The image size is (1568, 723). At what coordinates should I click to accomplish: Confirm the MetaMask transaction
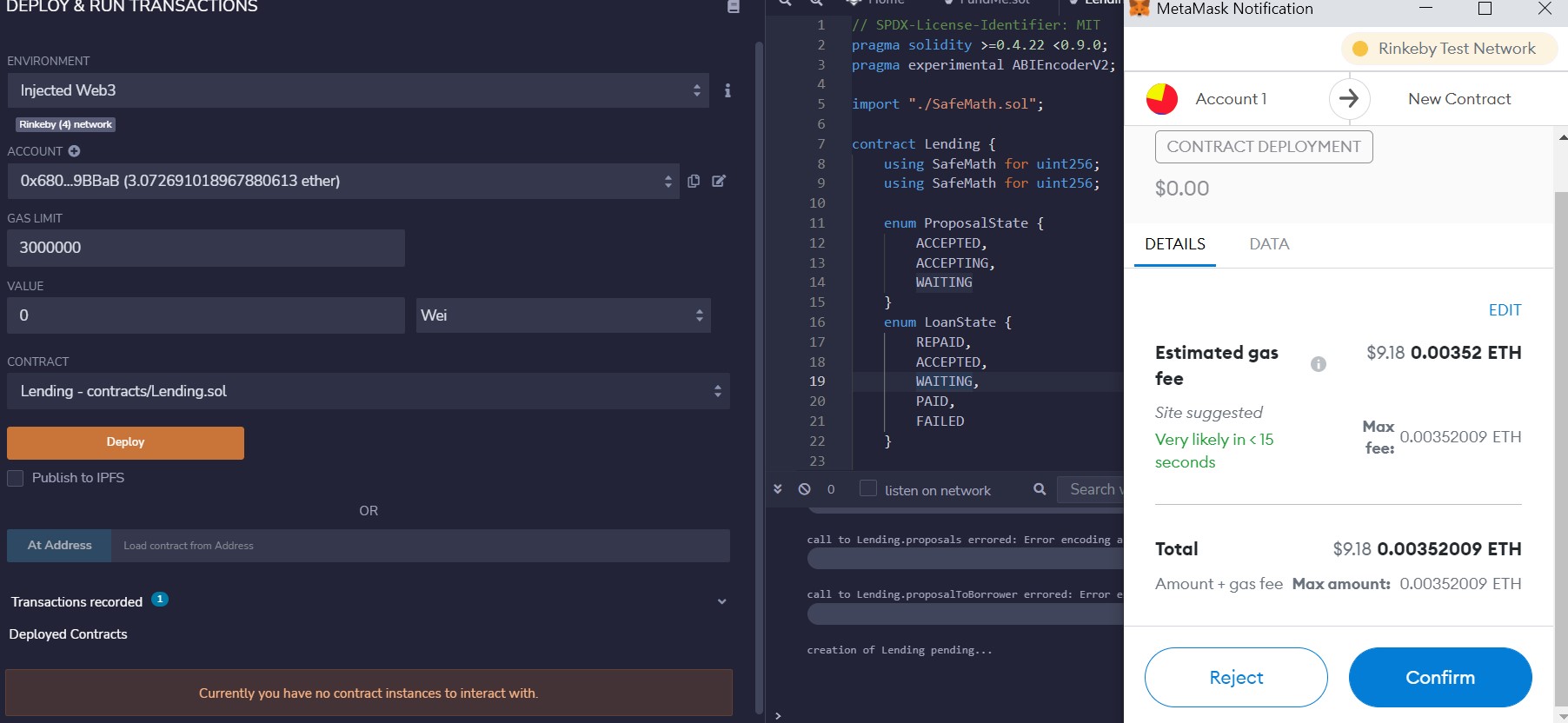pos(1440,677)
